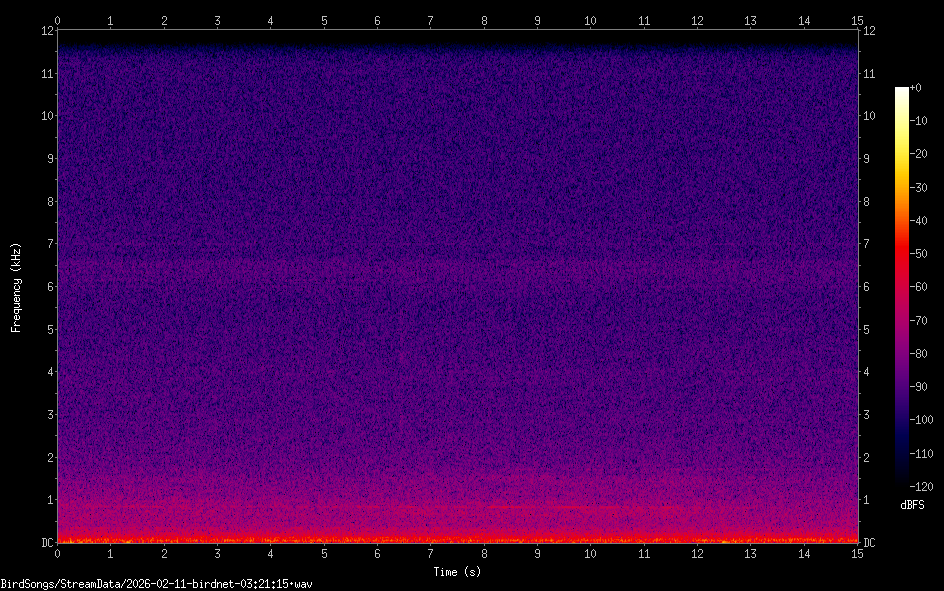Viewport: 944px width, 591px height.
Task: Click the DC label on the right frequency axis
Action: [x=870, y=543]
